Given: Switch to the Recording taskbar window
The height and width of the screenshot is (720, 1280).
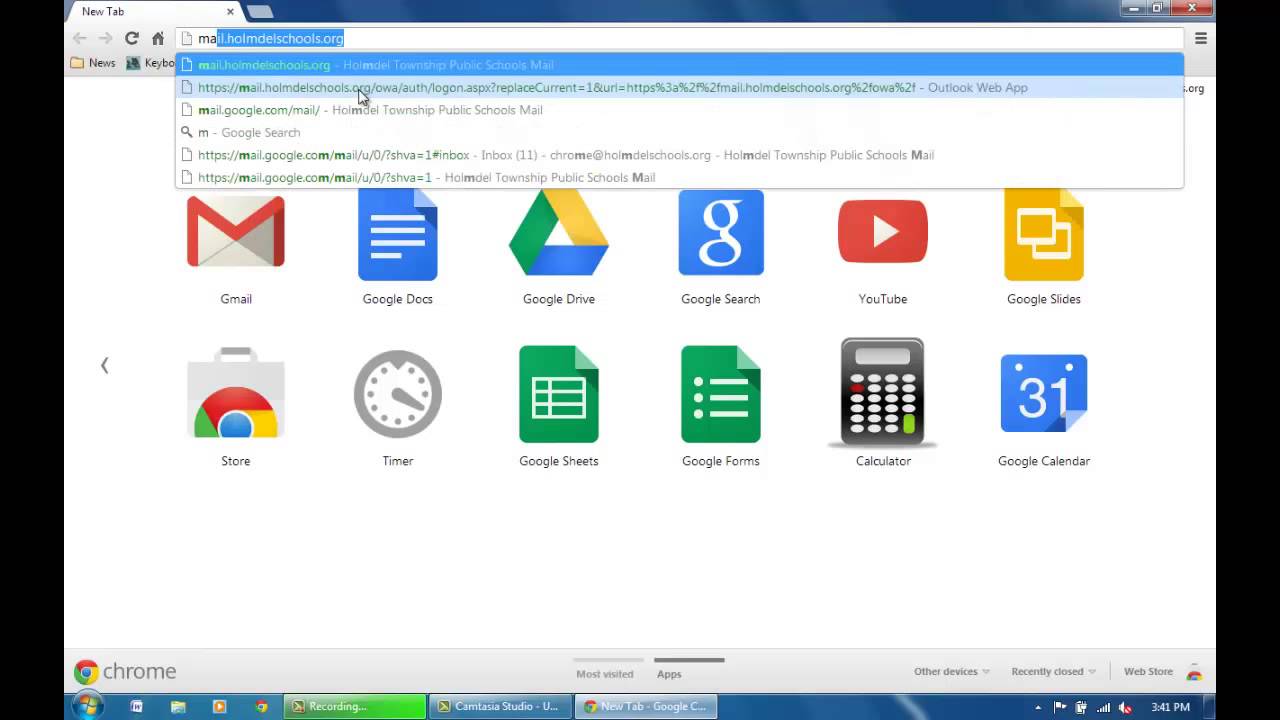Looking at the screenshot, I should click(x=355, y=706).
